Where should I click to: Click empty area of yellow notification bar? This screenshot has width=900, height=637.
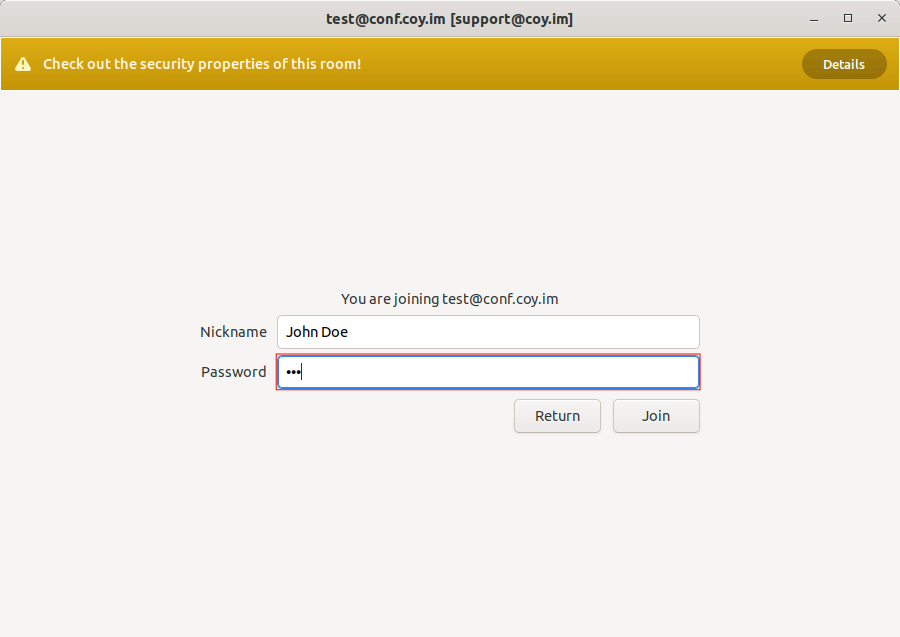point(580,64)
